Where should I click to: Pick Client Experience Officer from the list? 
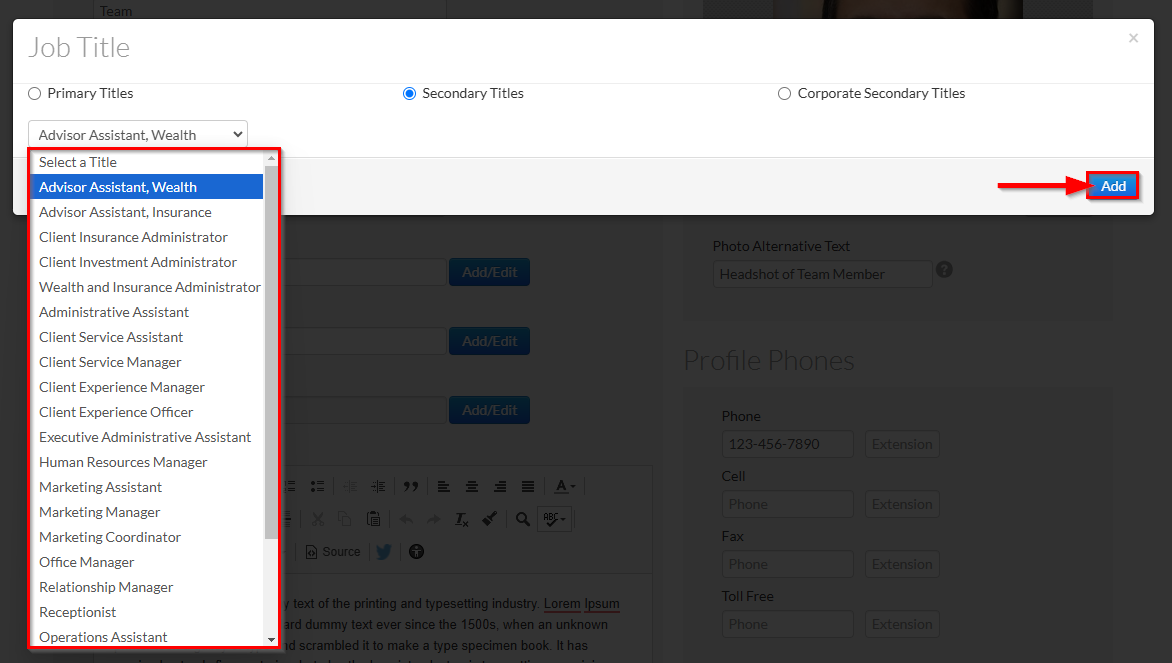(147, 413)
